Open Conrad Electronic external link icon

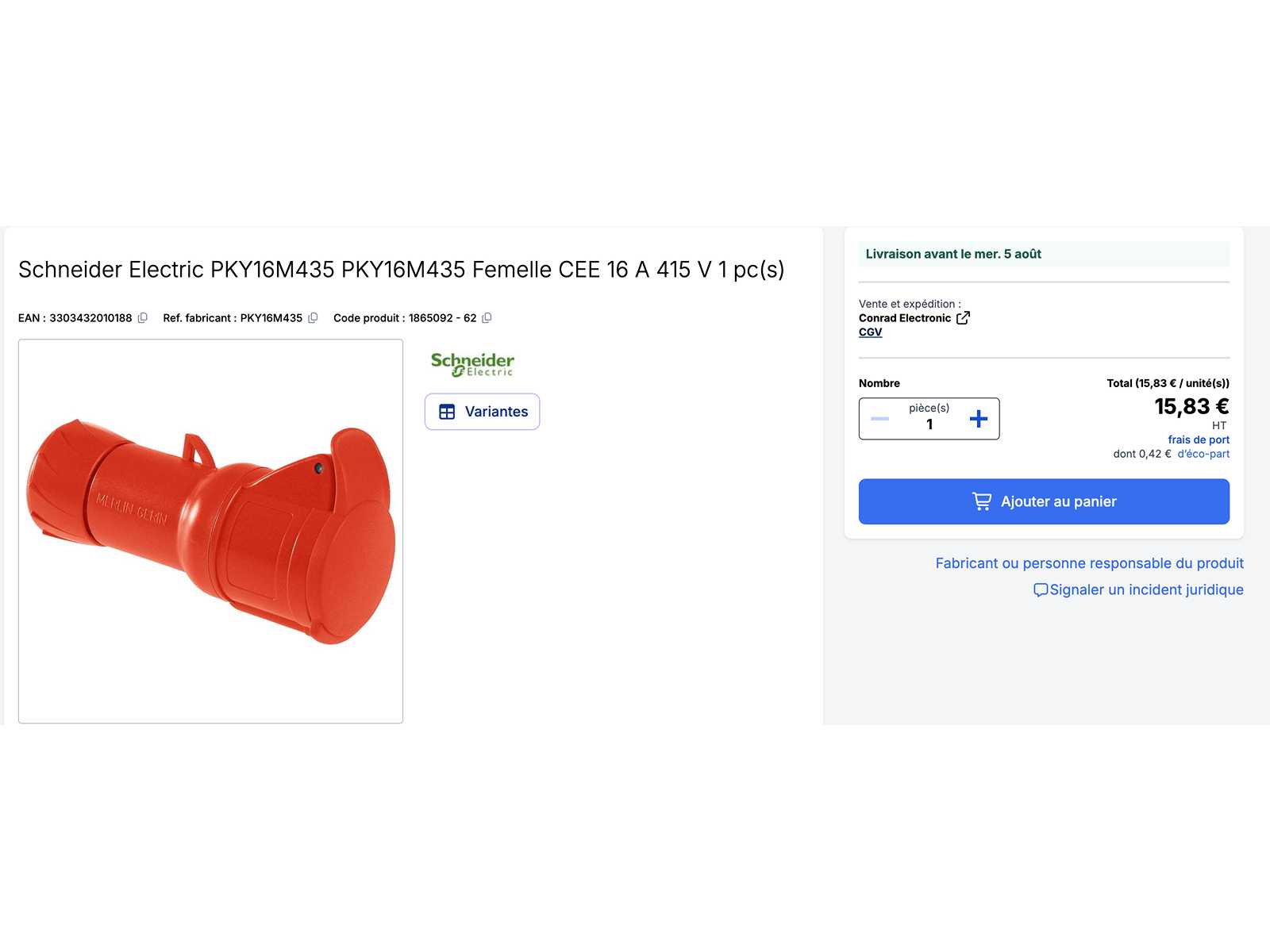(x=963, y=318)
